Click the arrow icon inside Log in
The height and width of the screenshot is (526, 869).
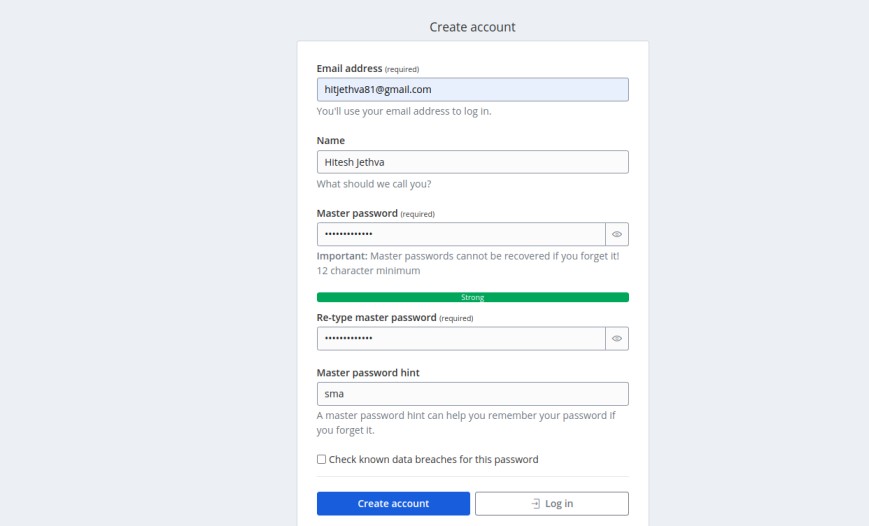[x=536, y=503]
